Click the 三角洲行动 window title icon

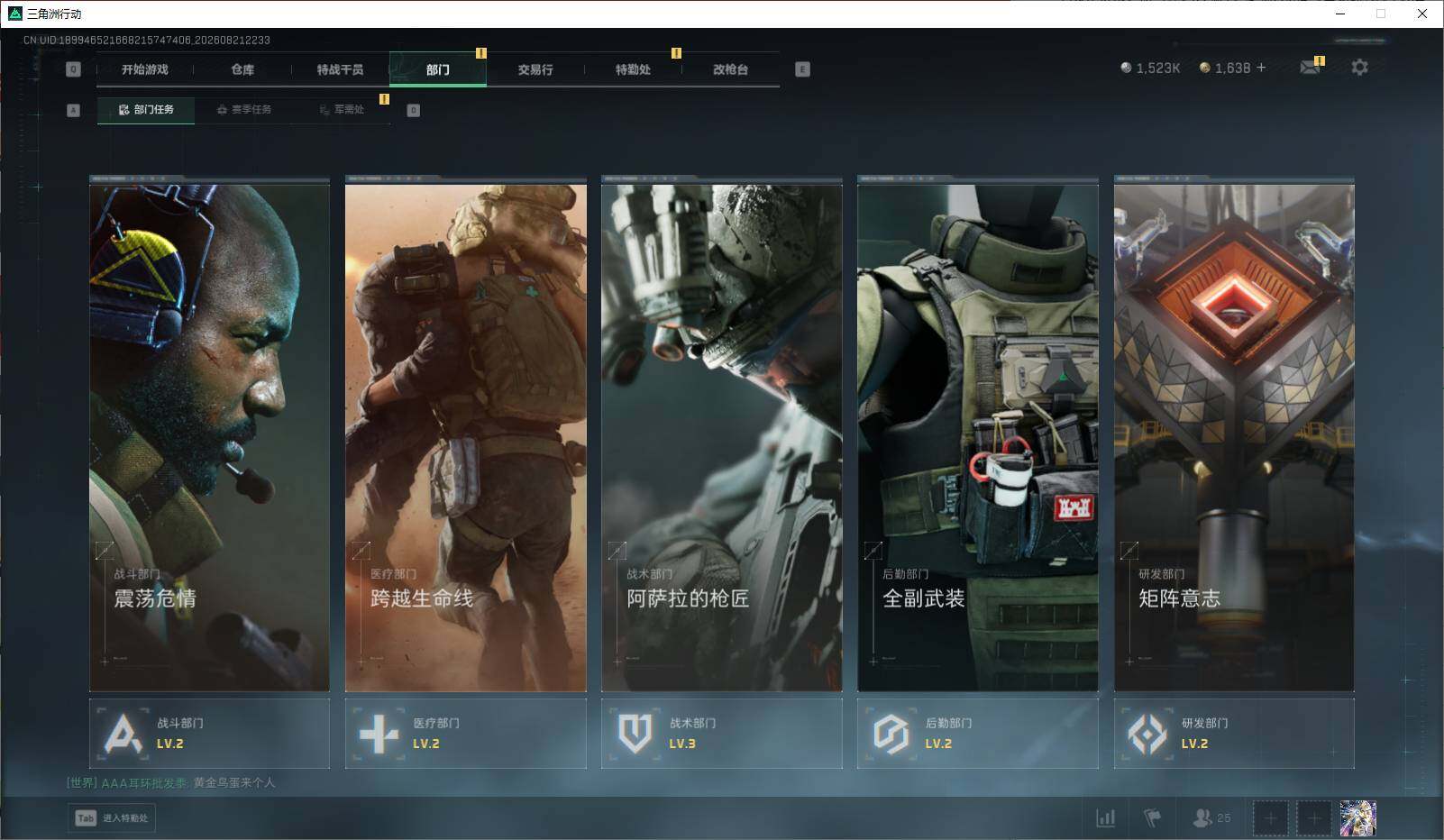pos(14,14)
